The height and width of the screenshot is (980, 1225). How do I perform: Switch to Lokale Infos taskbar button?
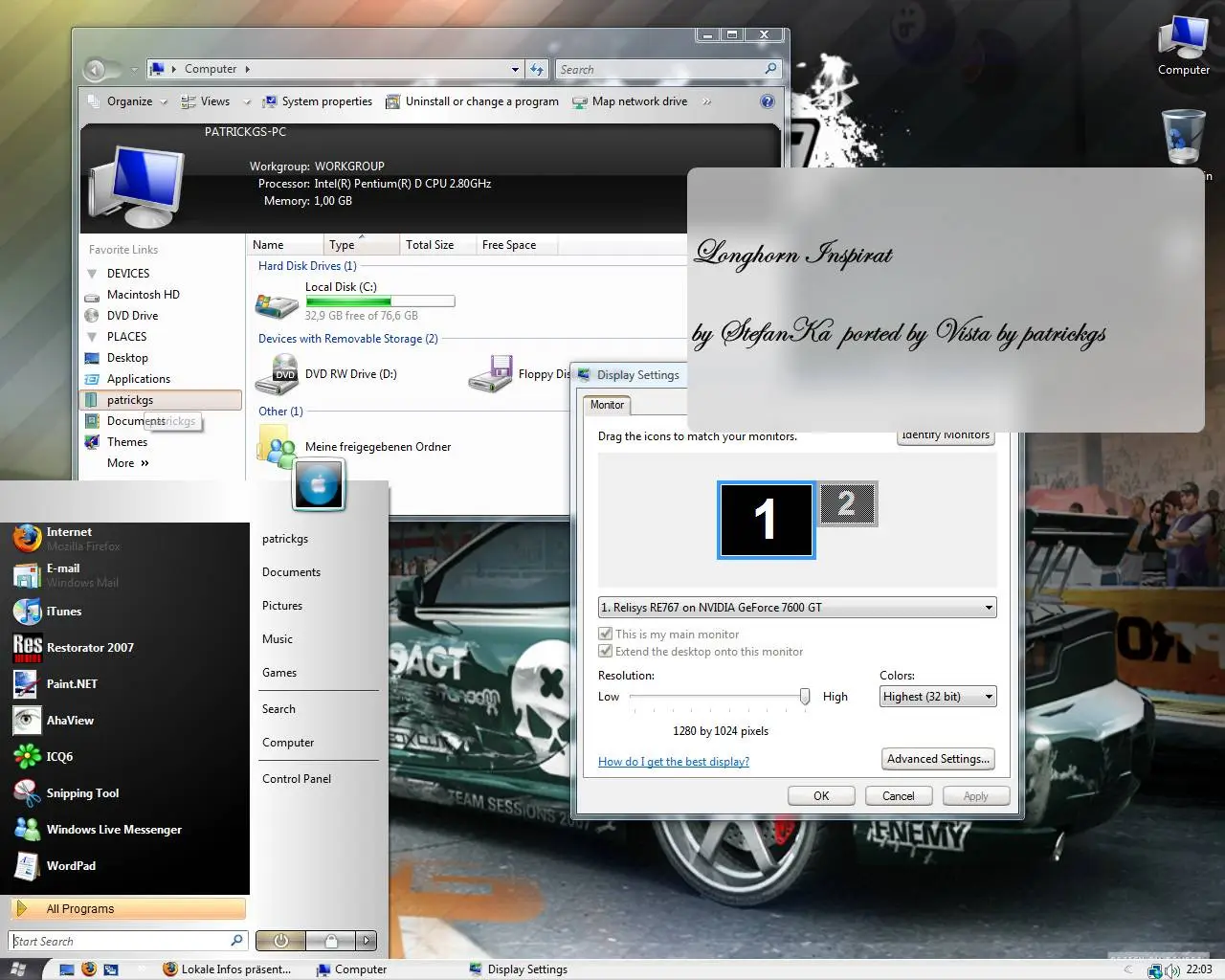(x=228, y=969)
